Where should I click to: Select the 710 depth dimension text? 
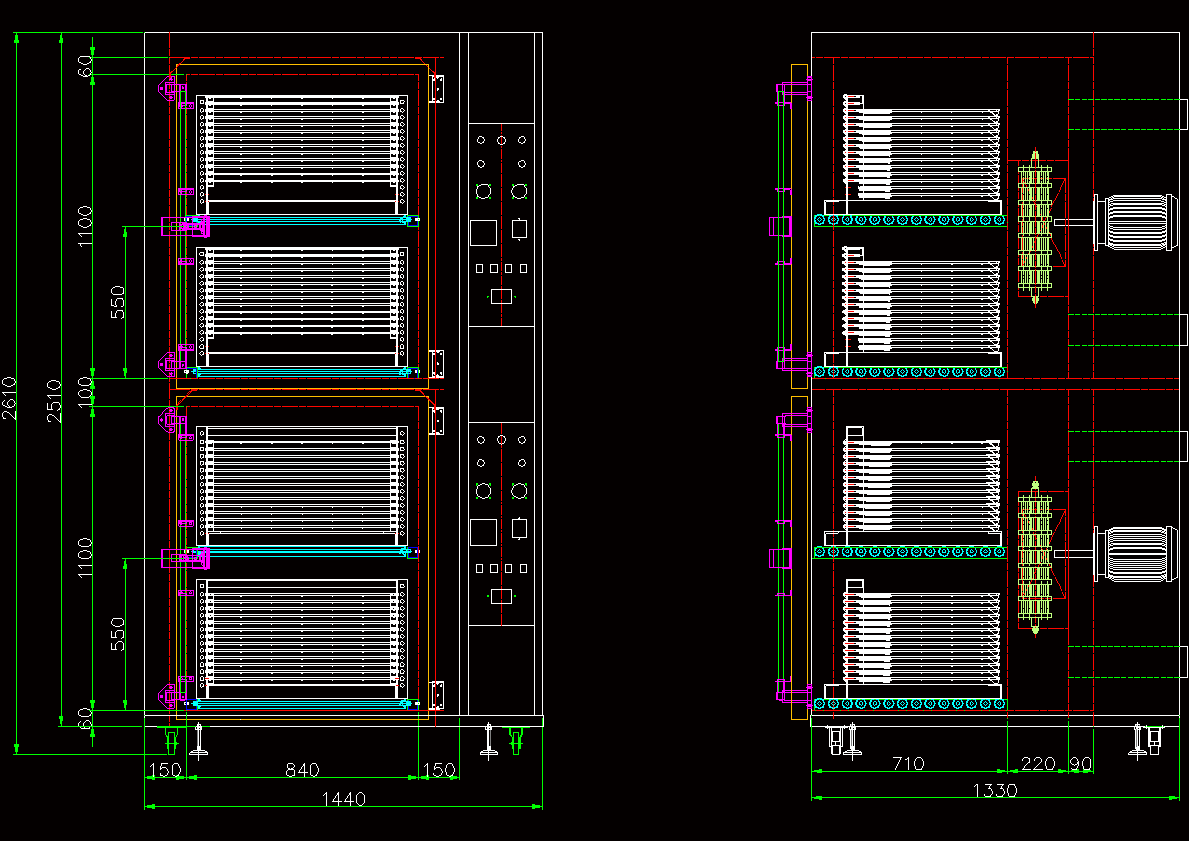click(908, 764)
